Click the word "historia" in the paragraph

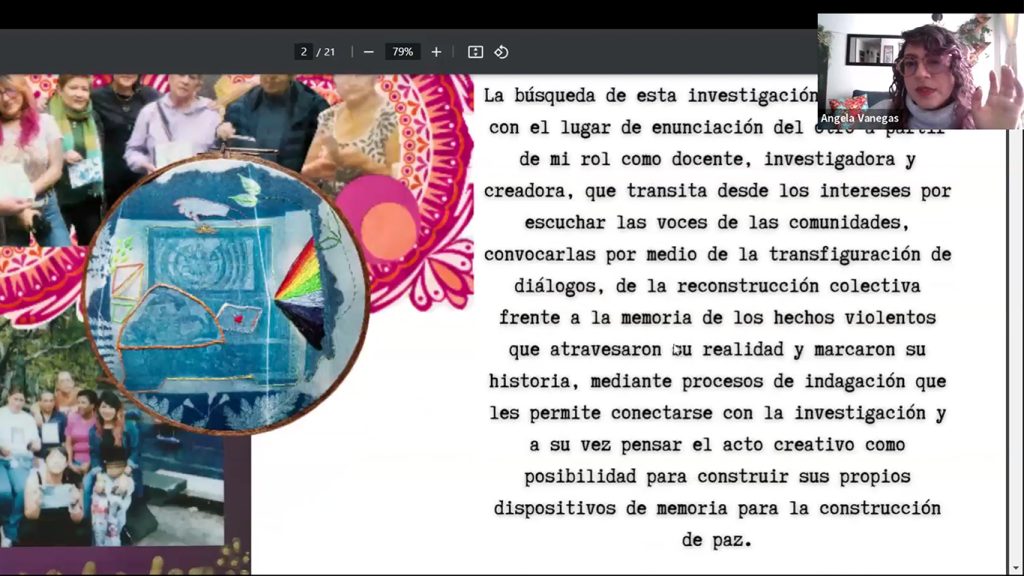click(x=533, y=381)
